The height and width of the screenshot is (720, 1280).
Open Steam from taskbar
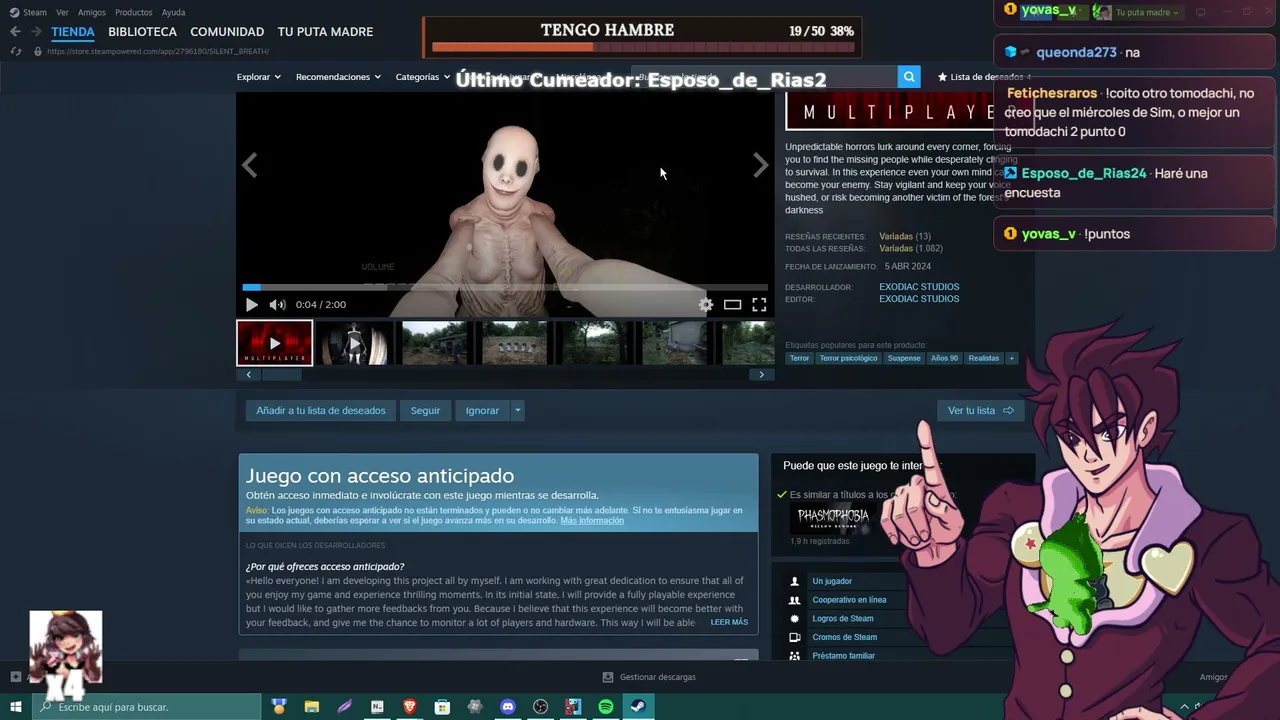(638, 707)
